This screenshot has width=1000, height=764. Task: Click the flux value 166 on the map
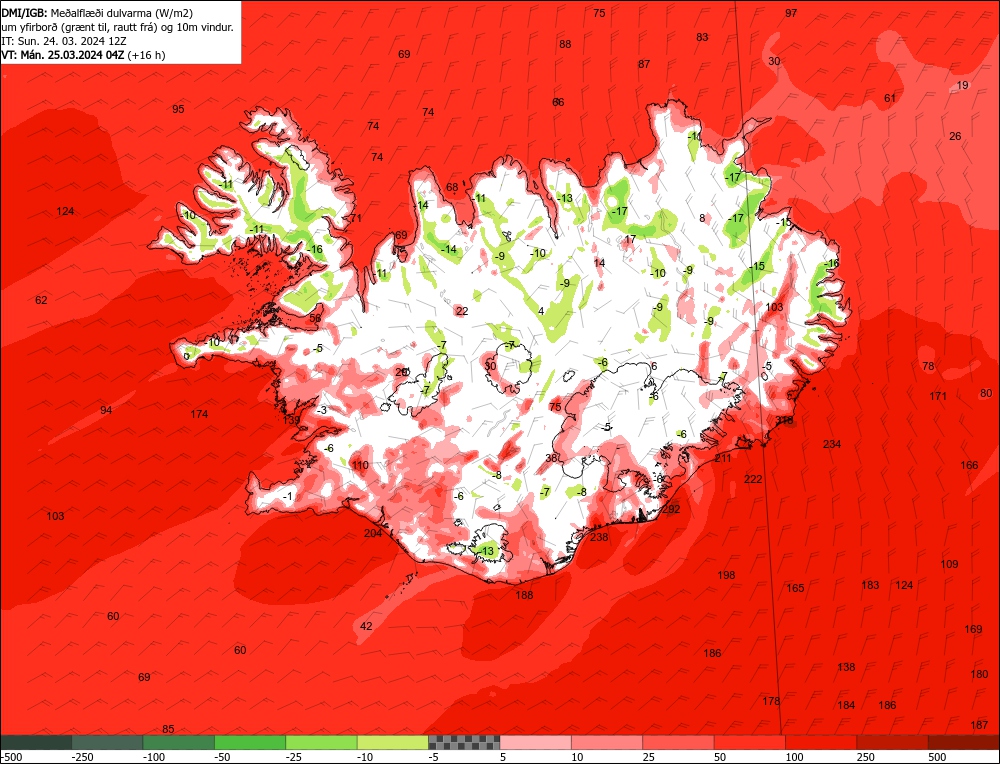969,465
